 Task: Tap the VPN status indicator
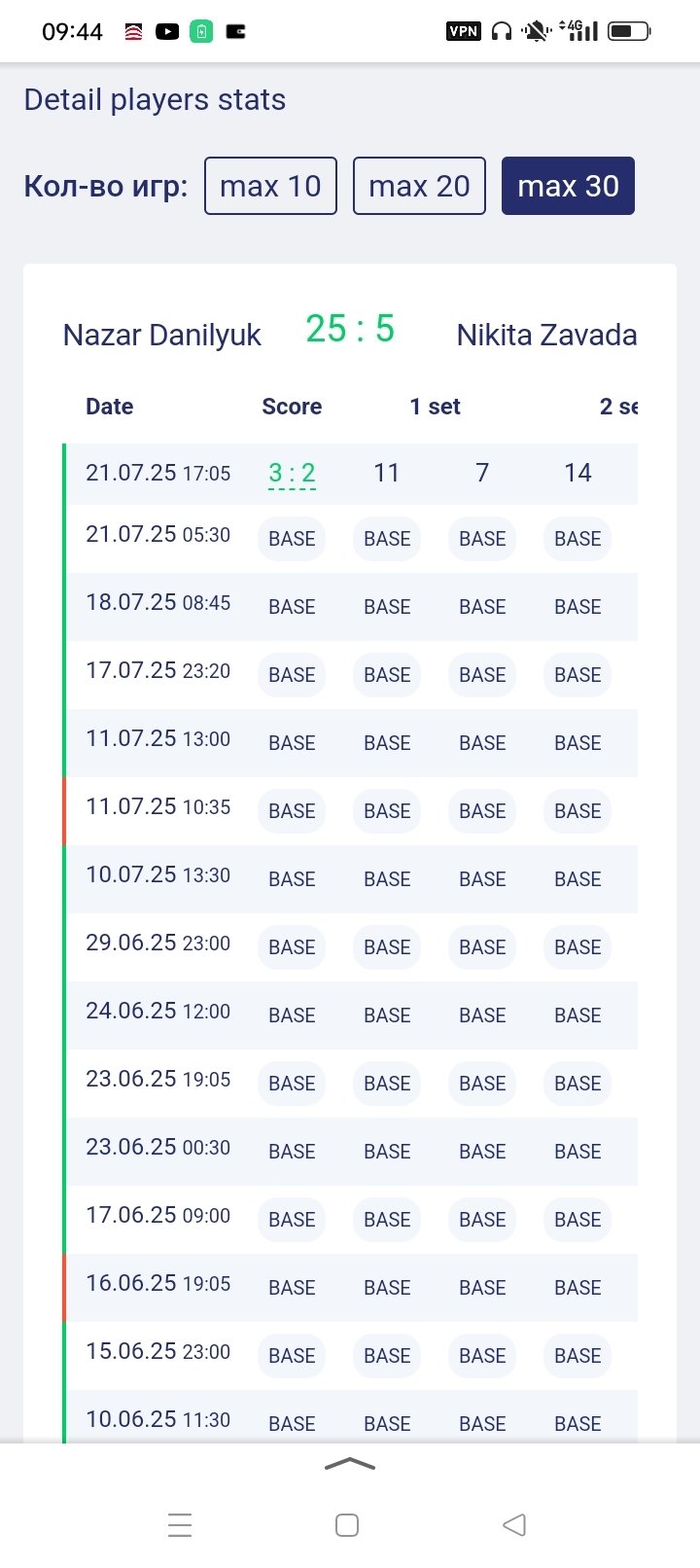pos(463,31)
